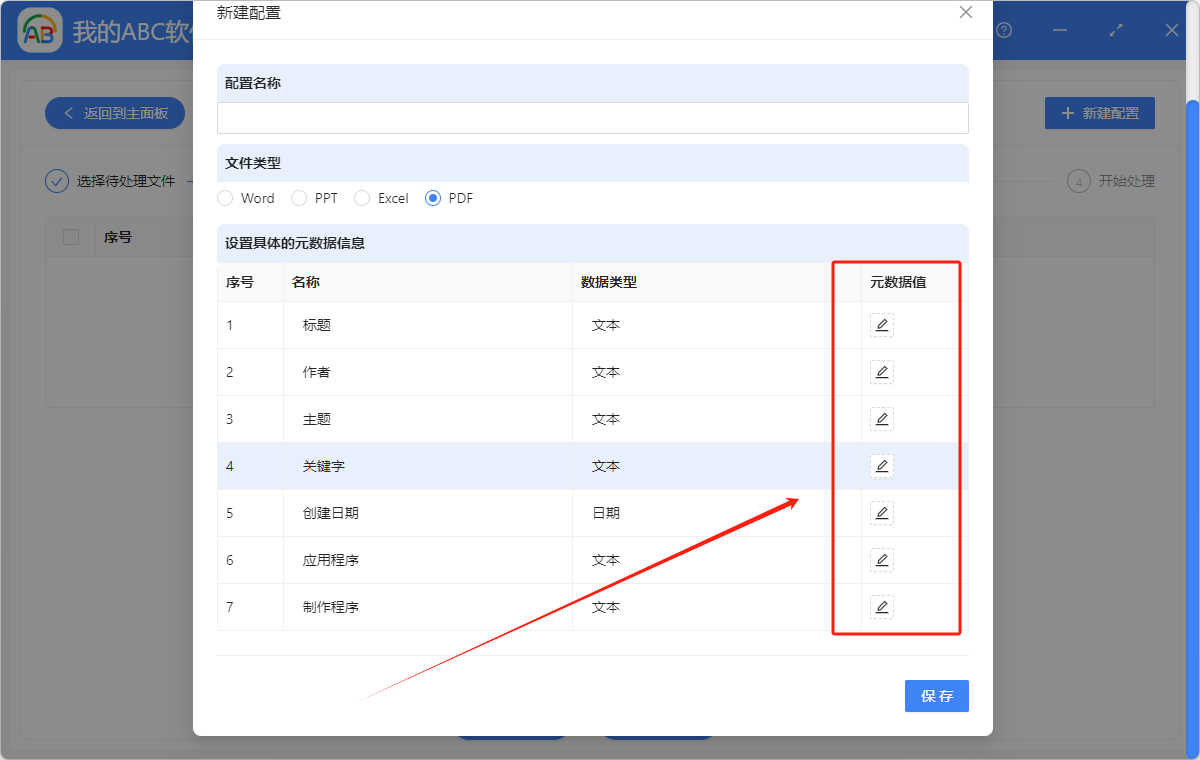Edit metadata value for 作者 row
Viewport: 1200px width, 760px height.
point(881,372)
